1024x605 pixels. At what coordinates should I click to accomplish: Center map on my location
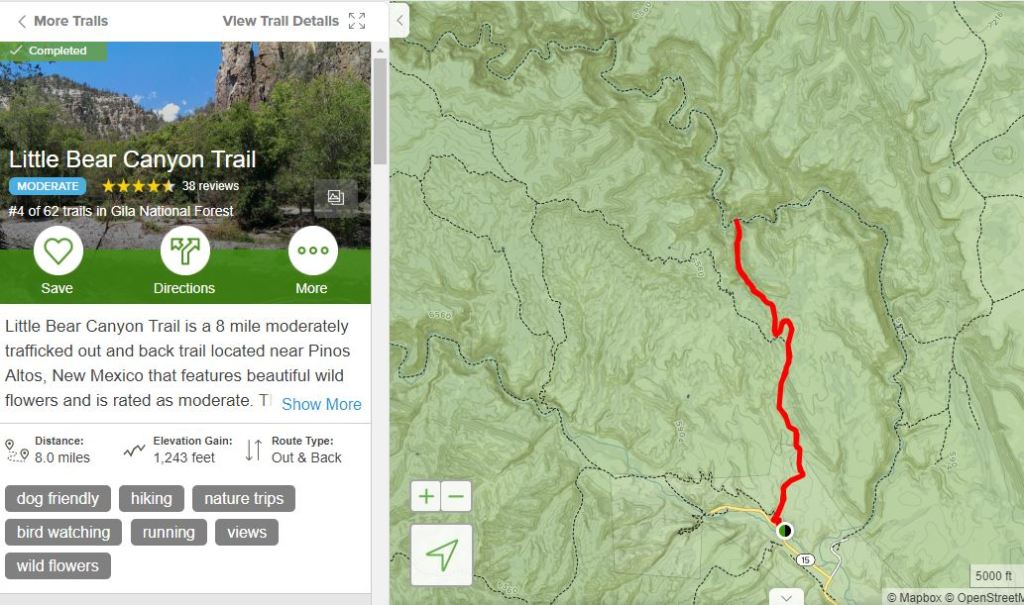[441, 554]
